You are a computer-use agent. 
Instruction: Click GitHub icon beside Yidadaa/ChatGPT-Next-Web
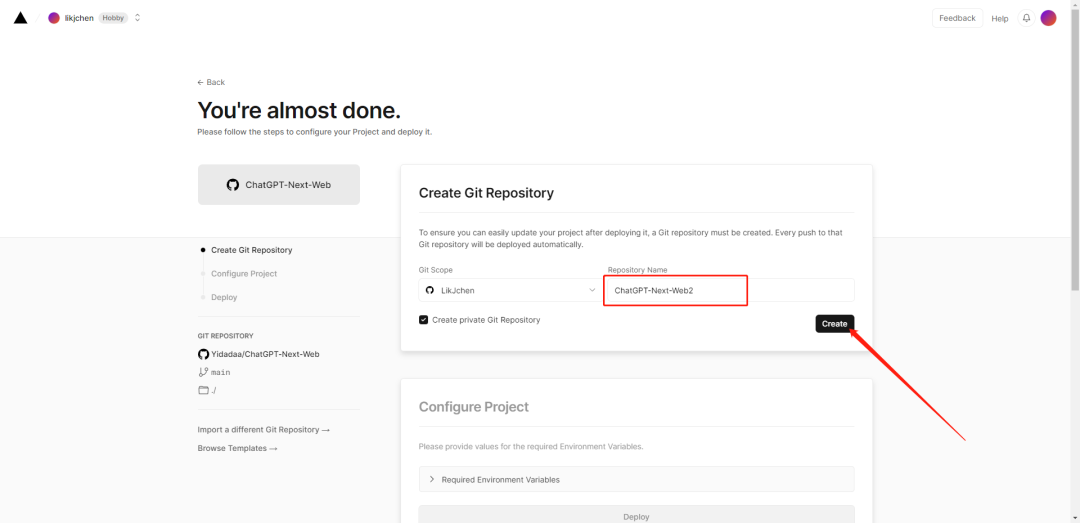(x=203, y=354)
